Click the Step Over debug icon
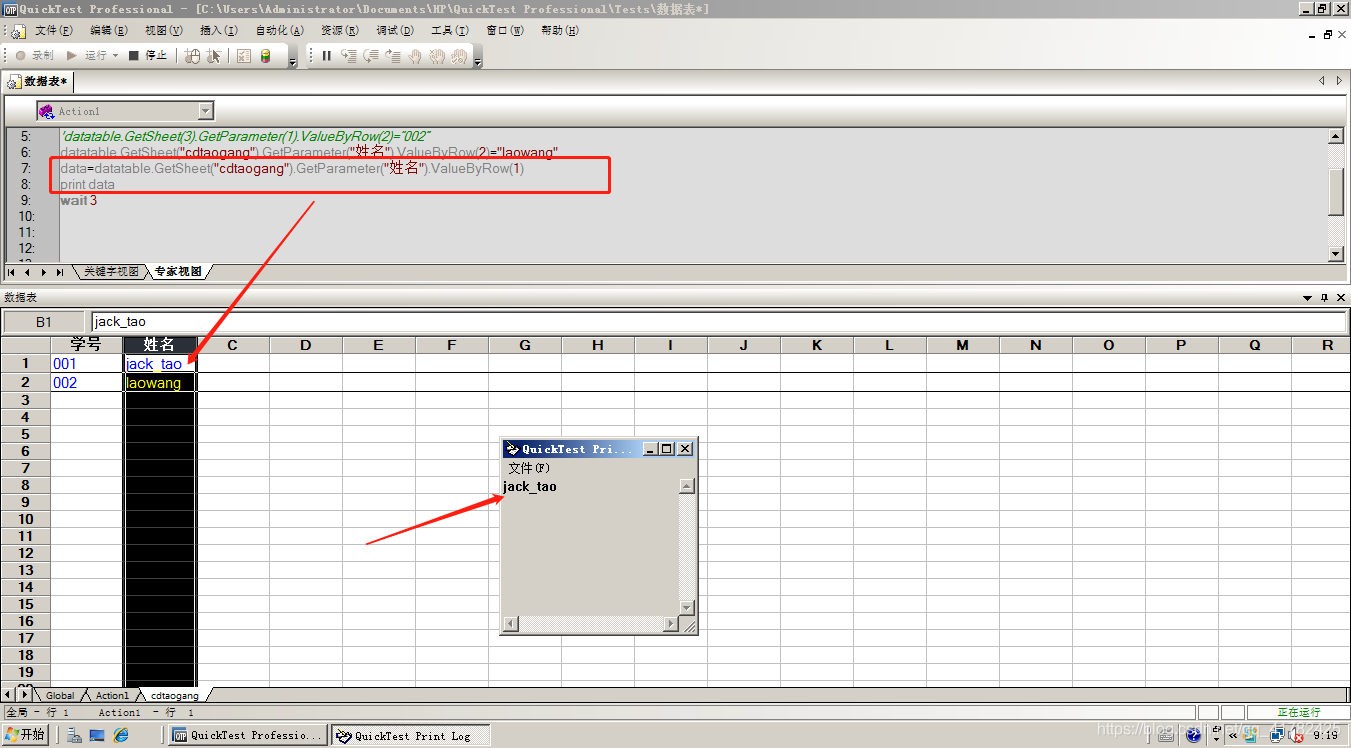The width and height of the screenshot is (1351, 748). pyautogui.click(x=371, y=56)
